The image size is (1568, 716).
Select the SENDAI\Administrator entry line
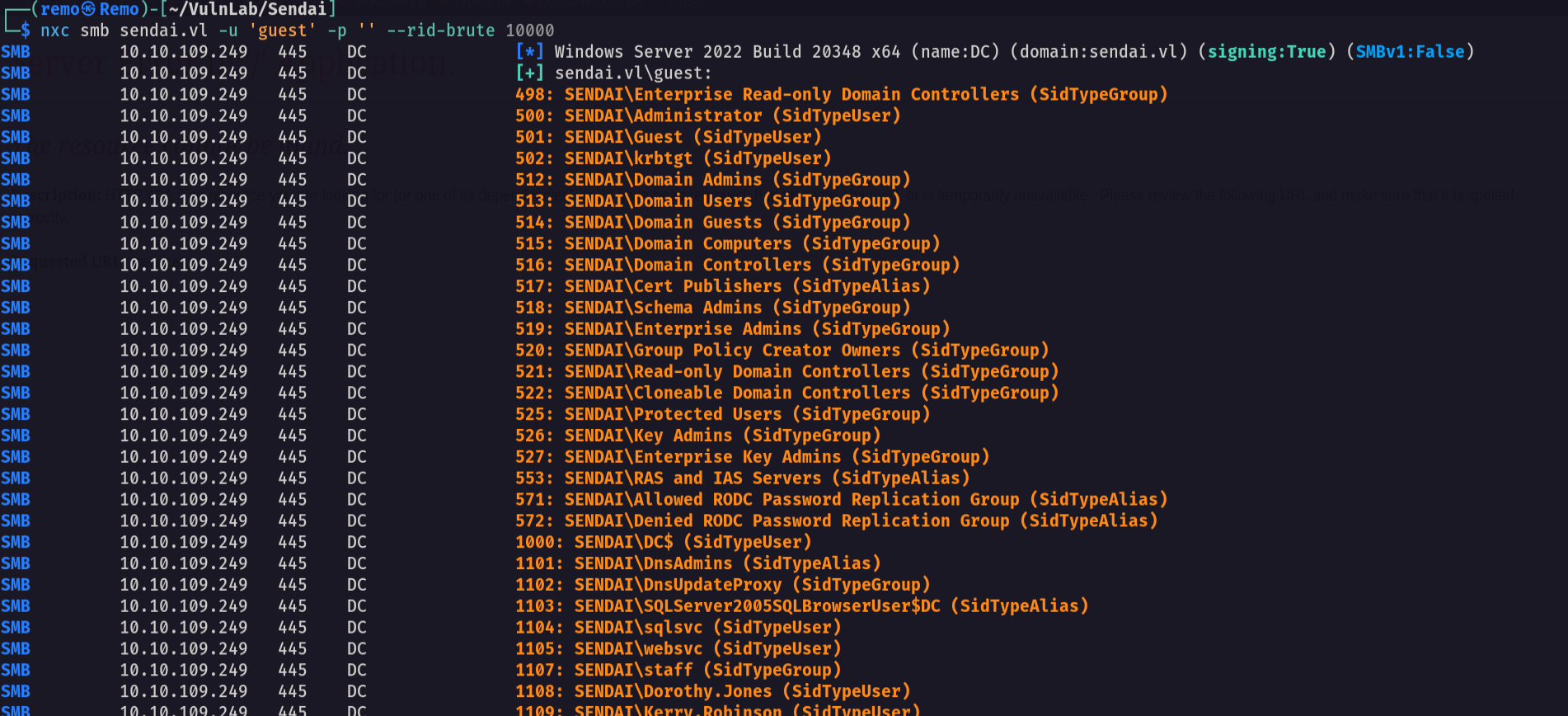pos(708,115)
